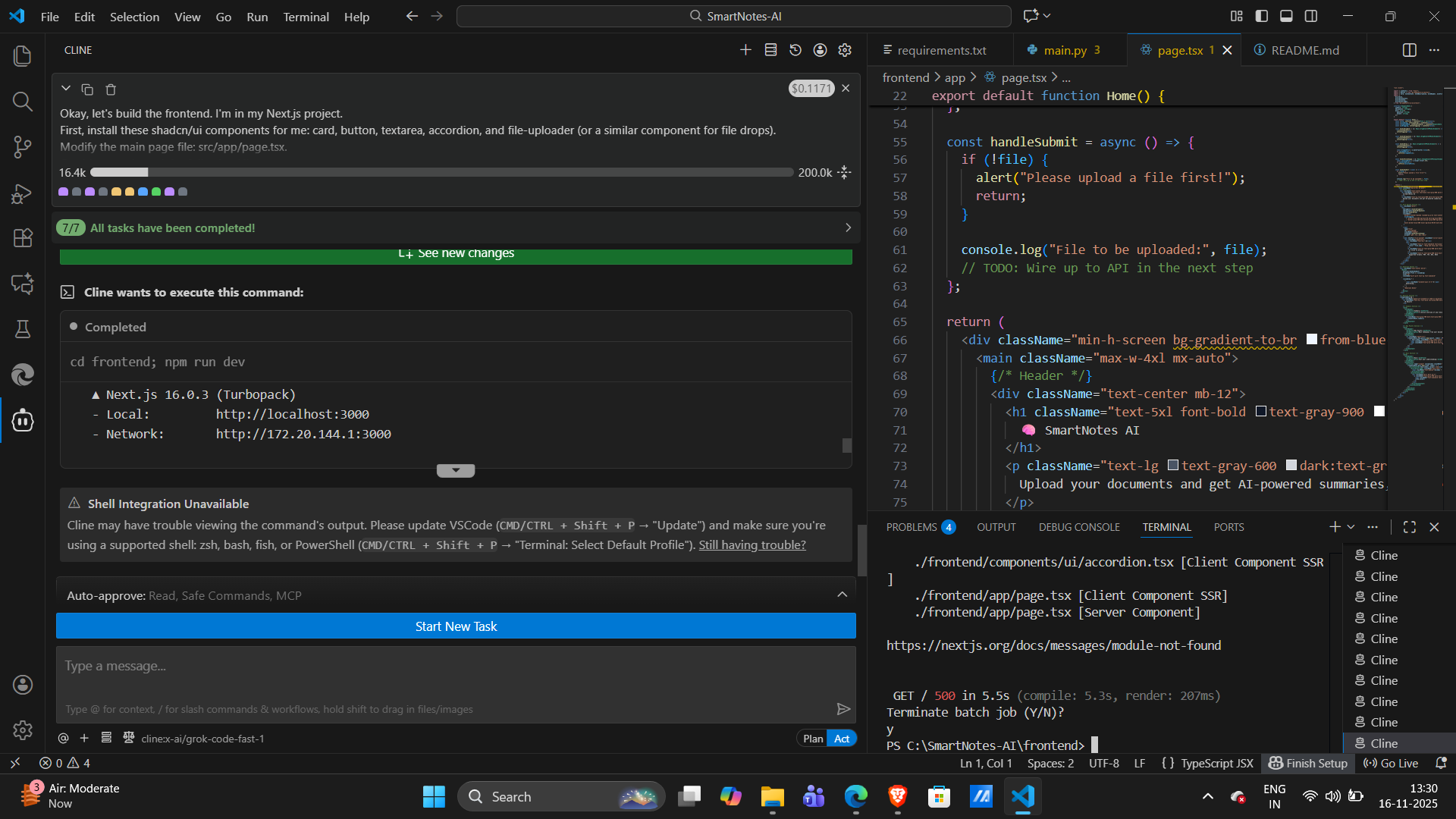Switch Cline to Plan mode
This screenshot has width=1456, height=819.
tap(813, 739)
